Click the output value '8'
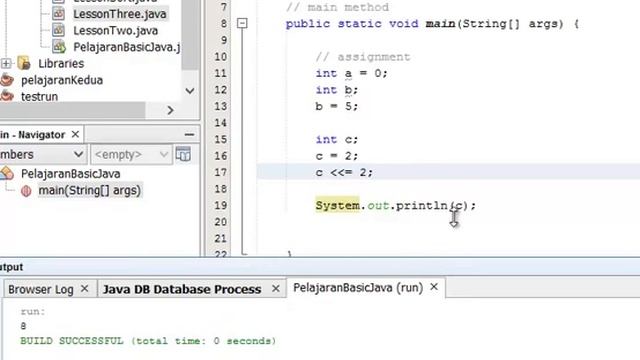Image resolution: width=640 pixels, height=360 pixels. (23, 326)
